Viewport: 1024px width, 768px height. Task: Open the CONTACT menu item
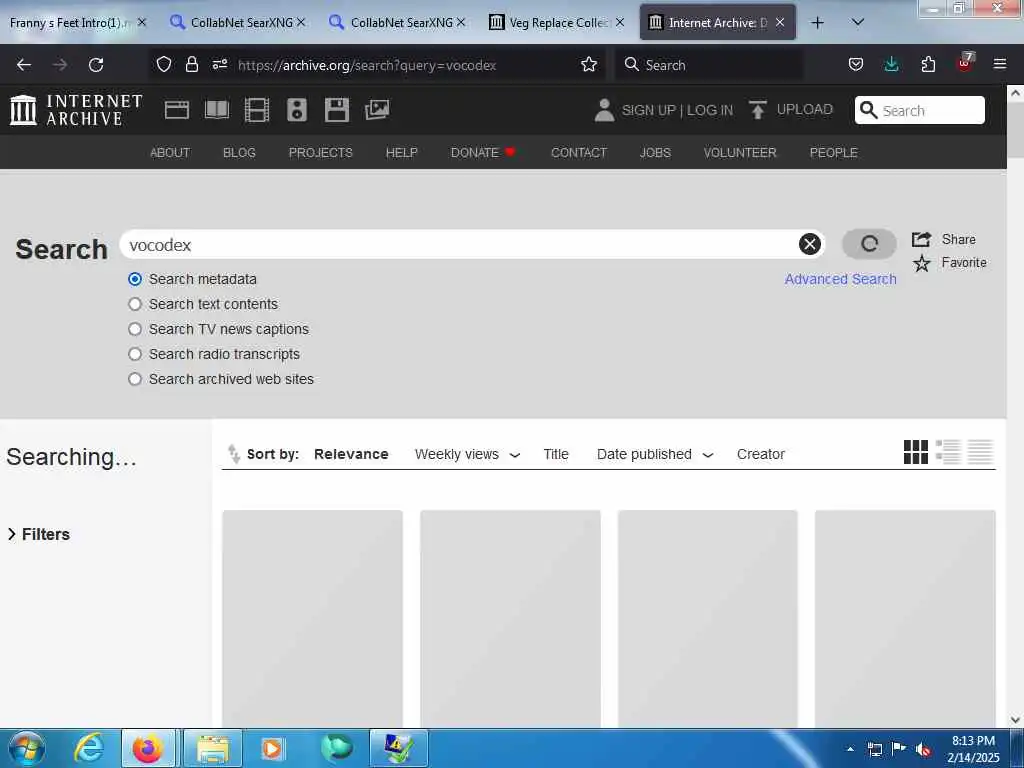pos(579,152)
